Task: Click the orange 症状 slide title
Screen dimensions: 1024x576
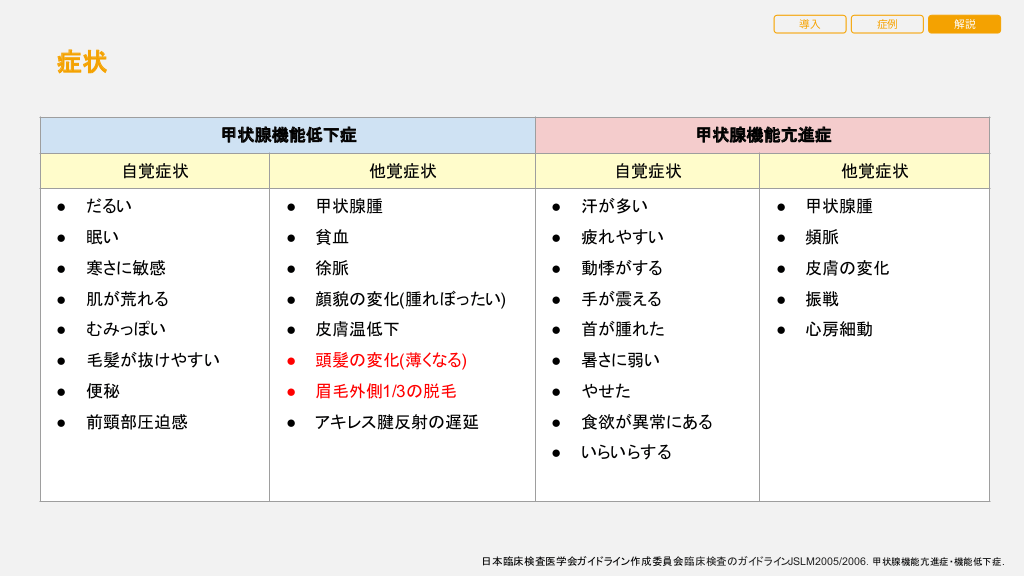Action: [x=82, y=62]
